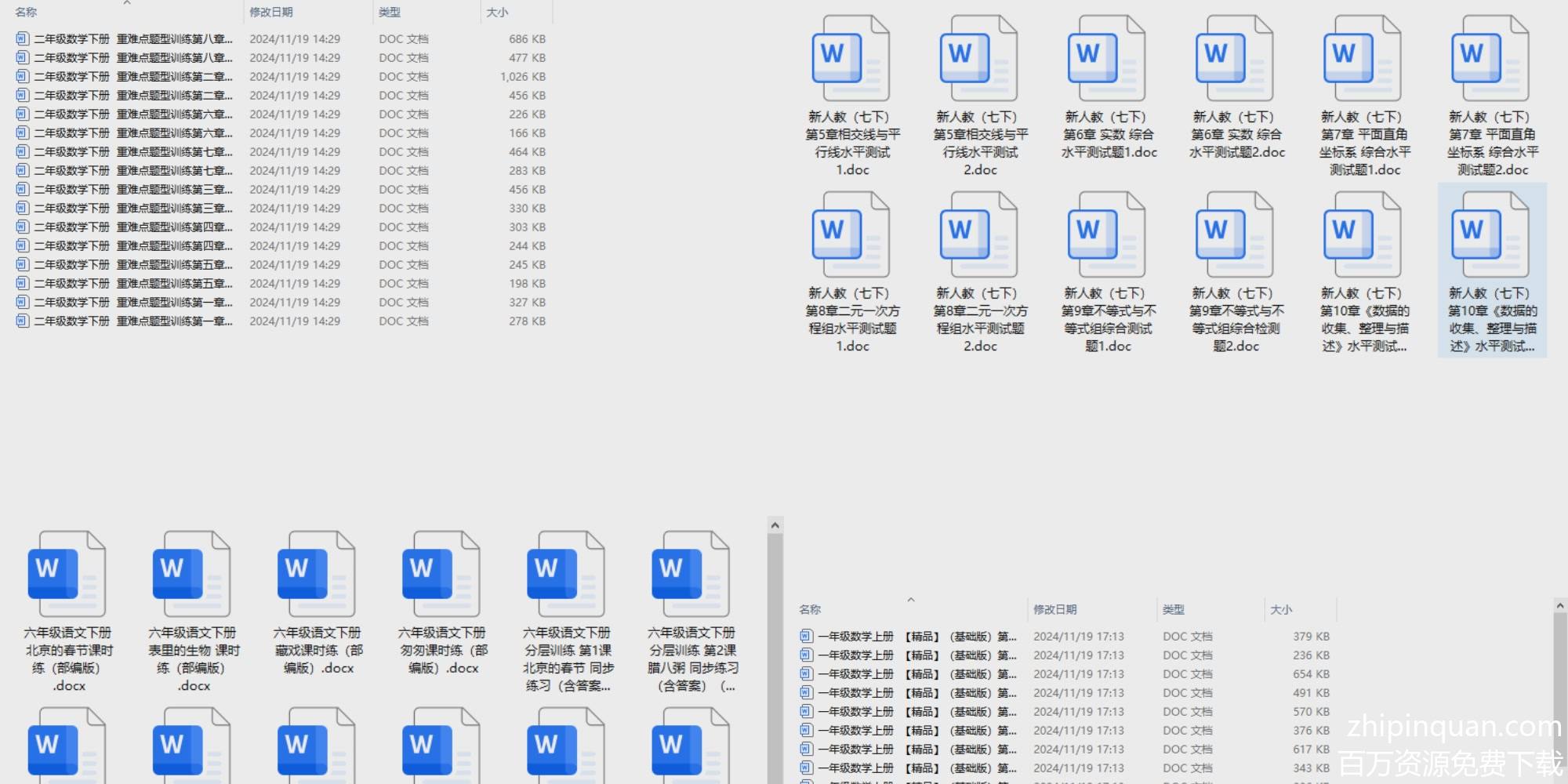This screenshot has height=784, width=1568.
Task: Click 大小 column header in 二年级数学 list
Action: pyautogui.click(x=497, y=13)
